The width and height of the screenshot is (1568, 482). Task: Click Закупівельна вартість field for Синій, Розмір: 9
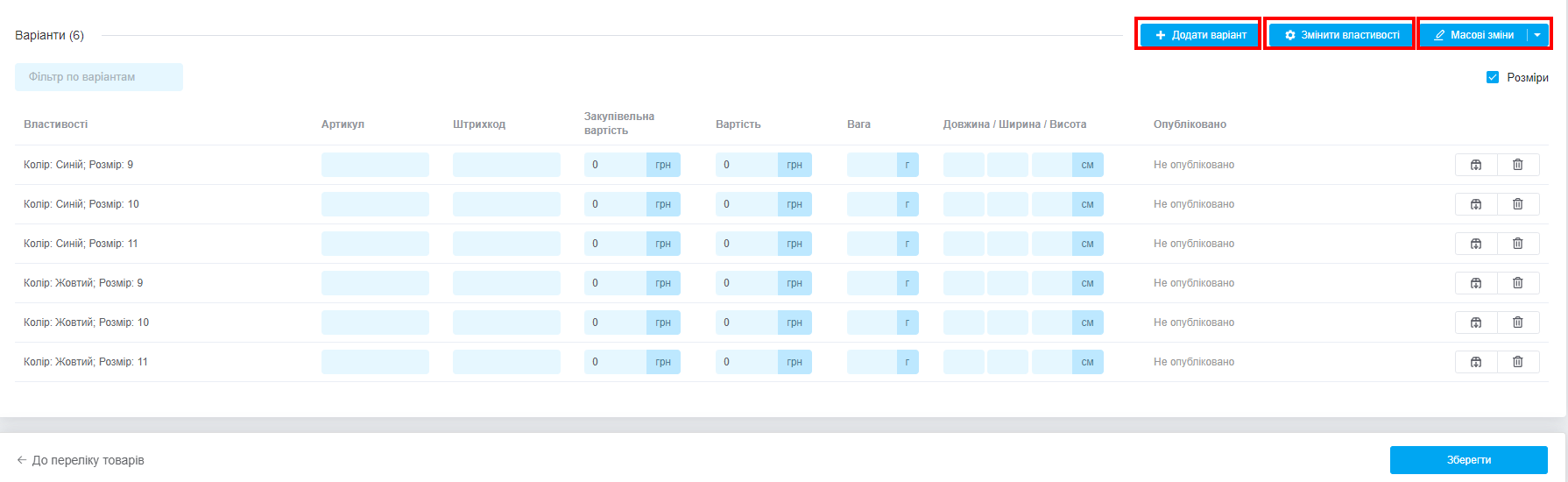coord(615,165)
